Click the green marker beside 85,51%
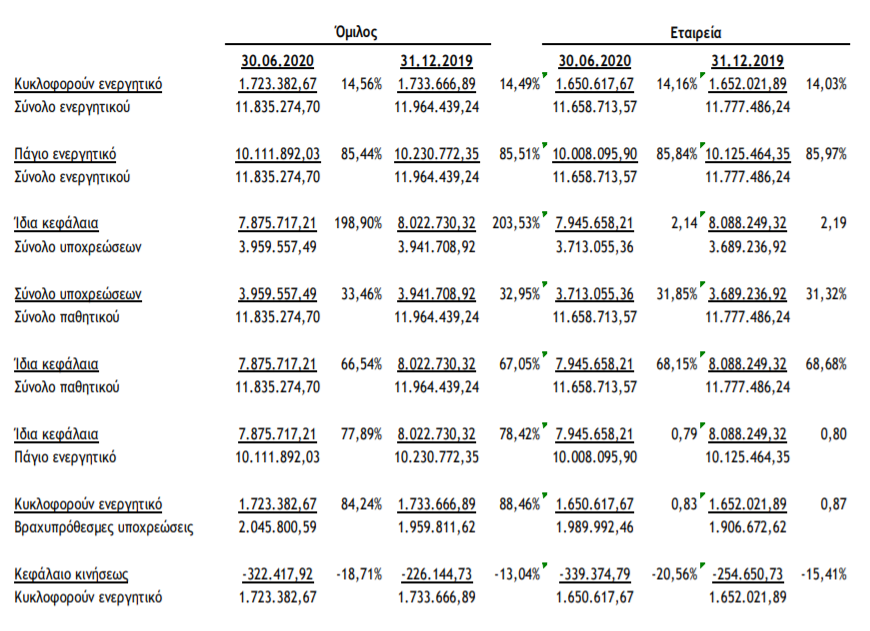Screen dimensions: 870x631 545,145
